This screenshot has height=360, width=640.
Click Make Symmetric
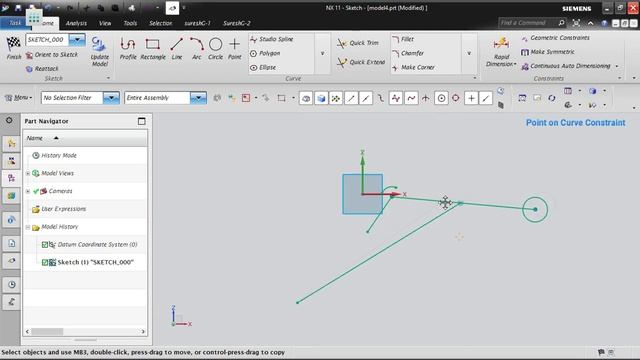[x=548, y=52]
